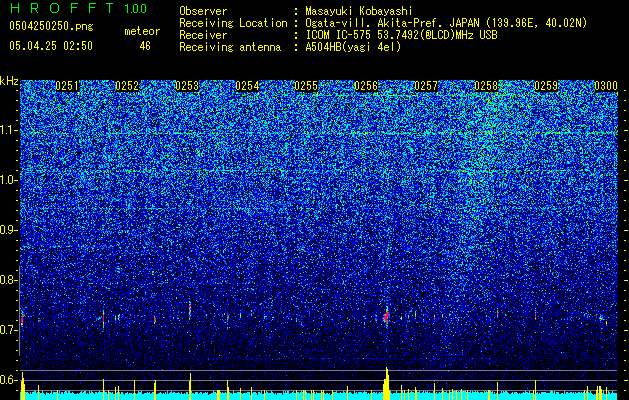The width and height of the screenshot is (629, 400).
Task: Click the observer name Masayuki Kobayashi
Action: coord(359,12)
